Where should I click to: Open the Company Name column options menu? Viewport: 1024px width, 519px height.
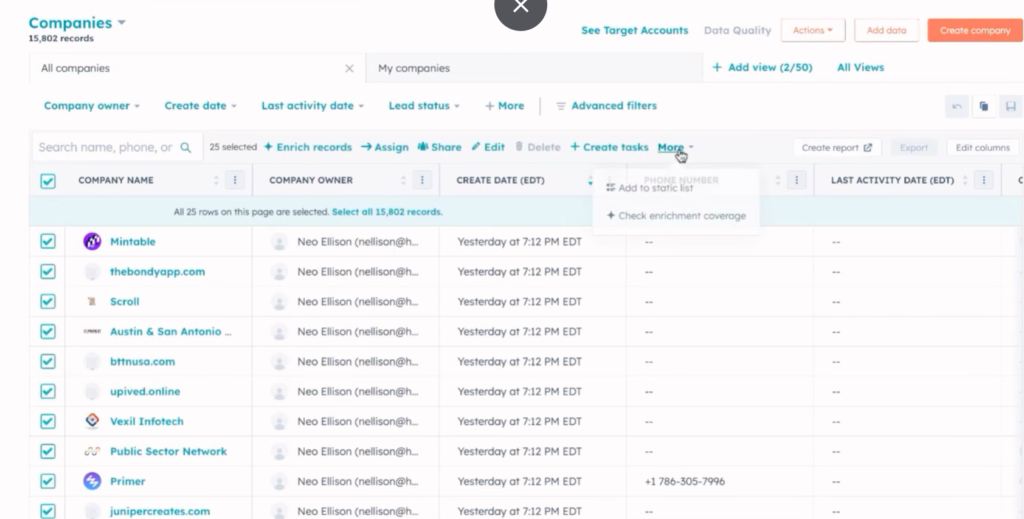pyautogui.click(x=235, y=180)
